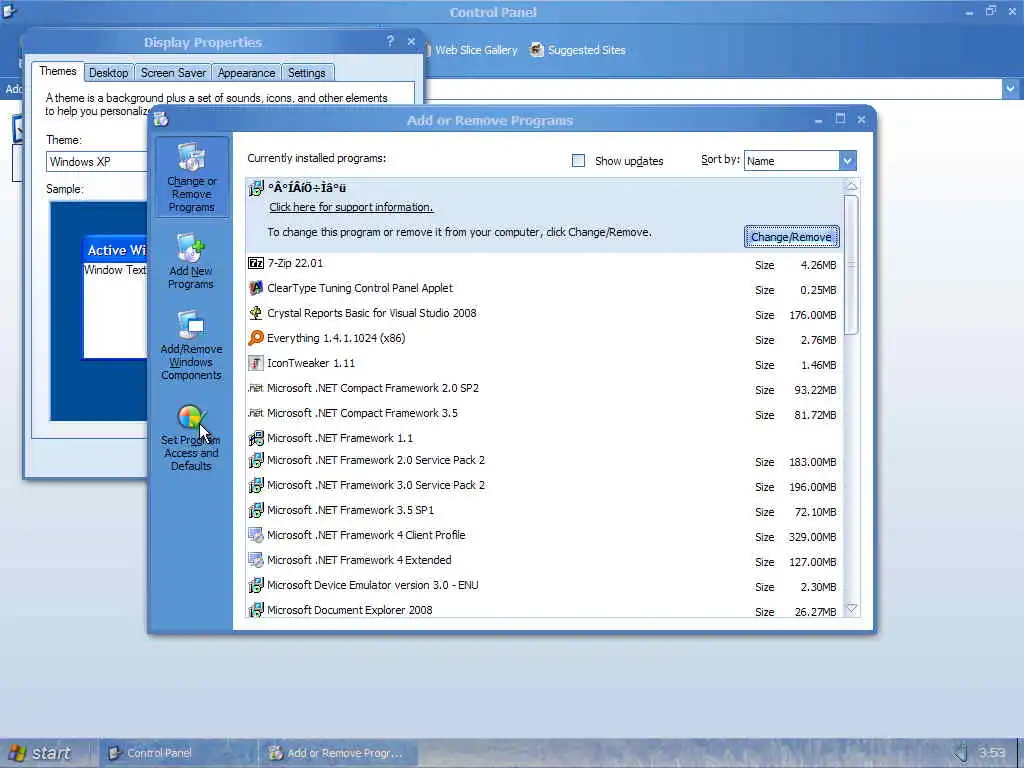Click the program list scrollbar thumb
Image resolution: width=1024 pixels, height=768 pixels.
pyautogui.click(x=852, y=264)
